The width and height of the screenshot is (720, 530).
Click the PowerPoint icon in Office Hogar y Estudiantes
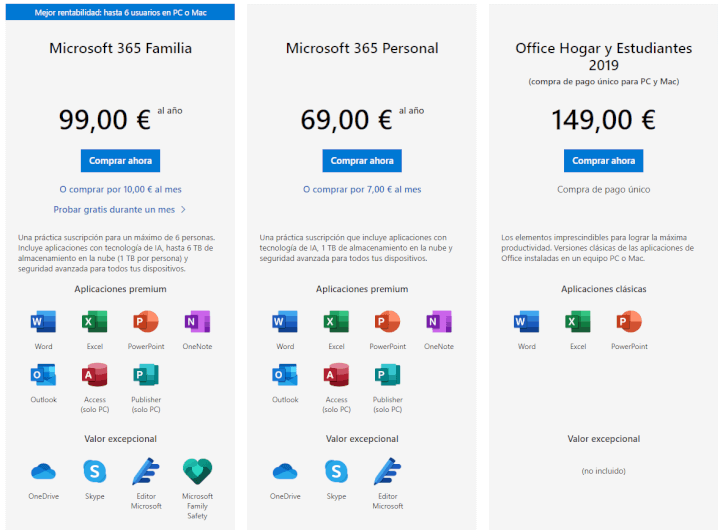pos(629,321)
